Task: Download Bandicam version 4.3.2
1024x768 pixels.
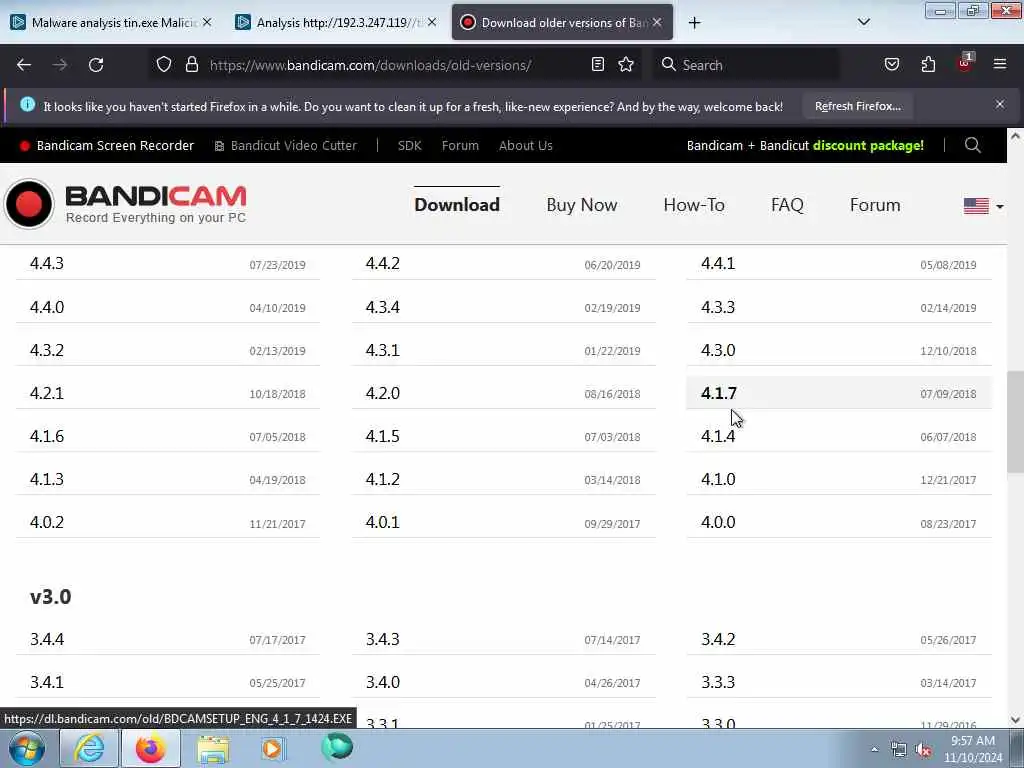Action: 168,350
